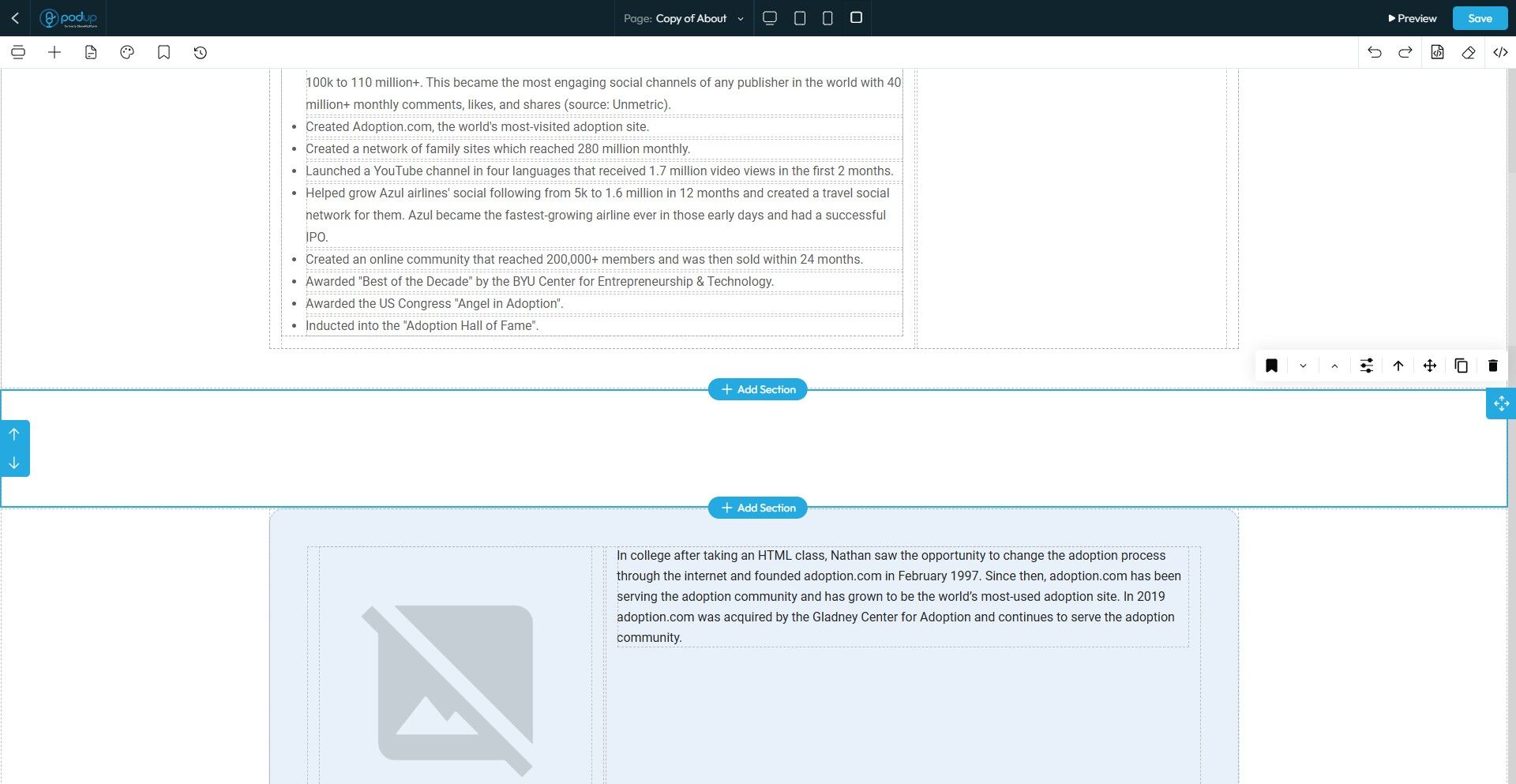Switch to tablet device view

(x=800, y=17)
